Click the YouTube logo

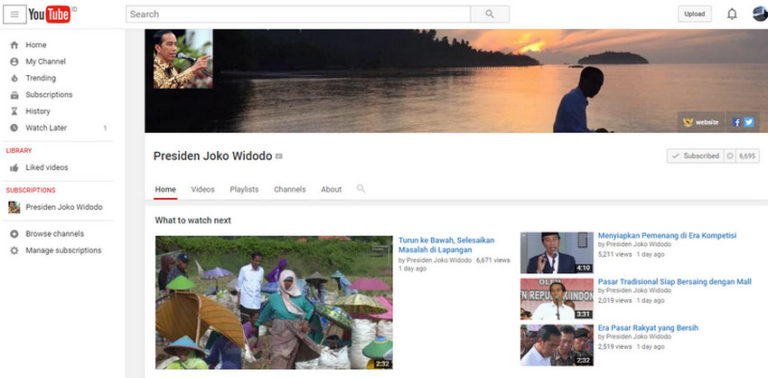pyautogui.click(x=49, y=14)
